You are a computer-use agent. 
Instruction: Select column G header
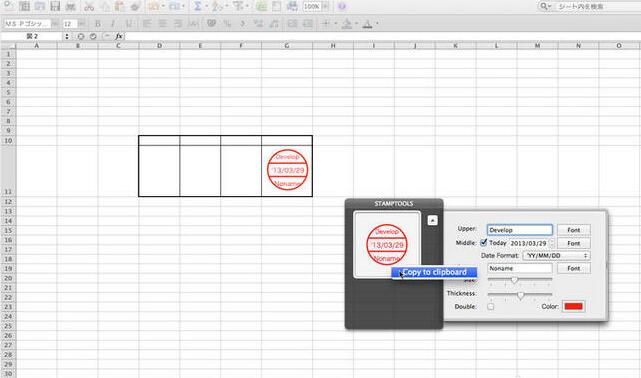[x=287, y=45]
